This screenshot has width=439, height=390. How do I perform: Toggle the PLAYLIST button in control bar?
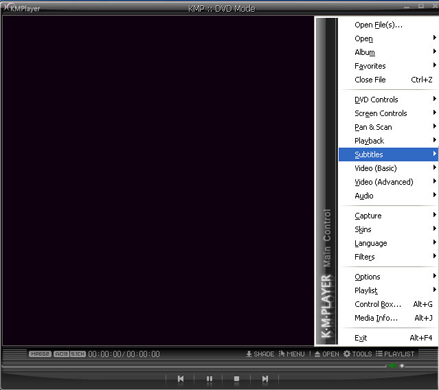(x=395, y=354)
